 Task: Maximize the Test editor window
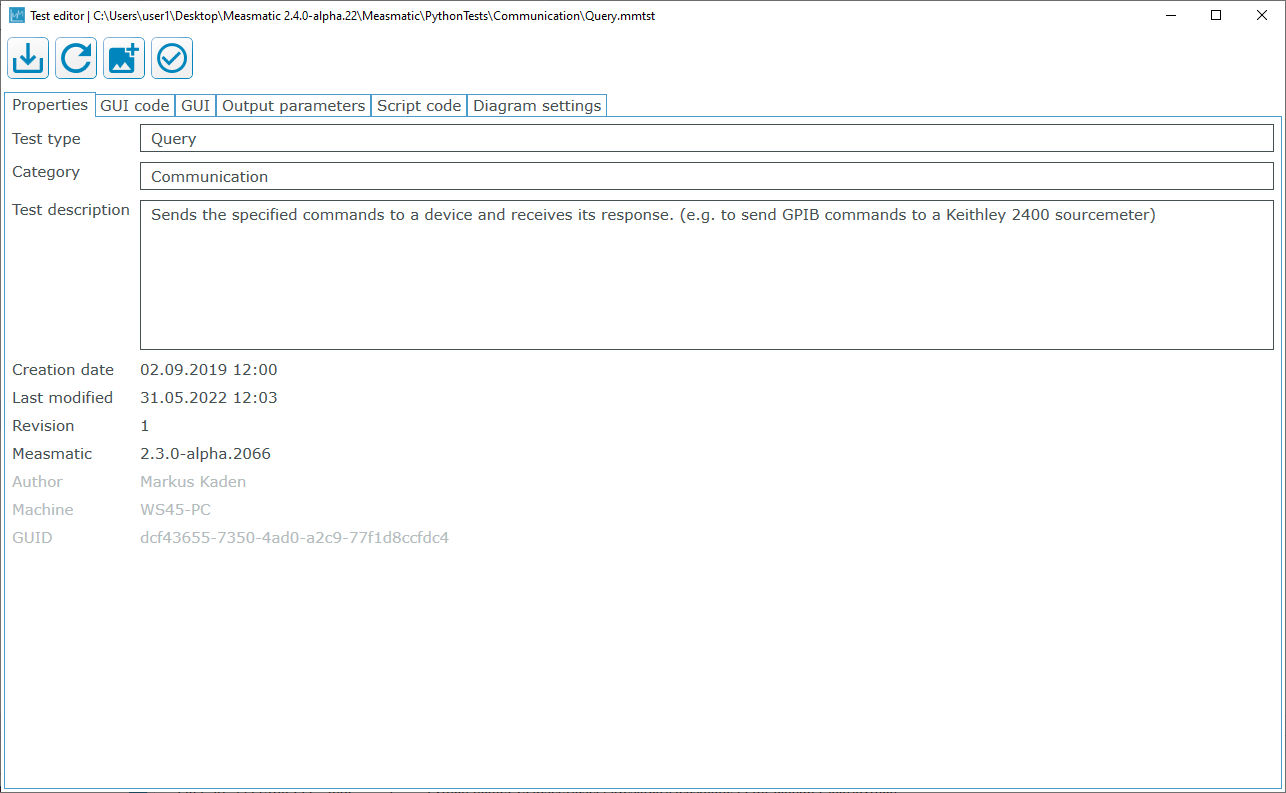(x=1216, y=15)
